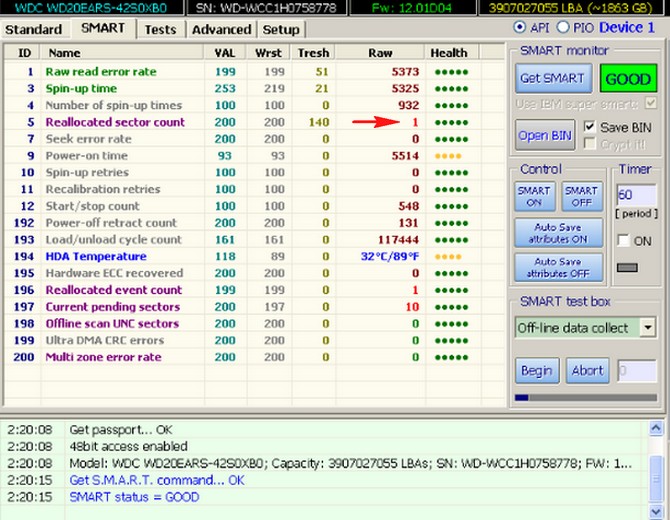Click Auto Save attributes ON button
670x520 pixels.
click(559, 232)
